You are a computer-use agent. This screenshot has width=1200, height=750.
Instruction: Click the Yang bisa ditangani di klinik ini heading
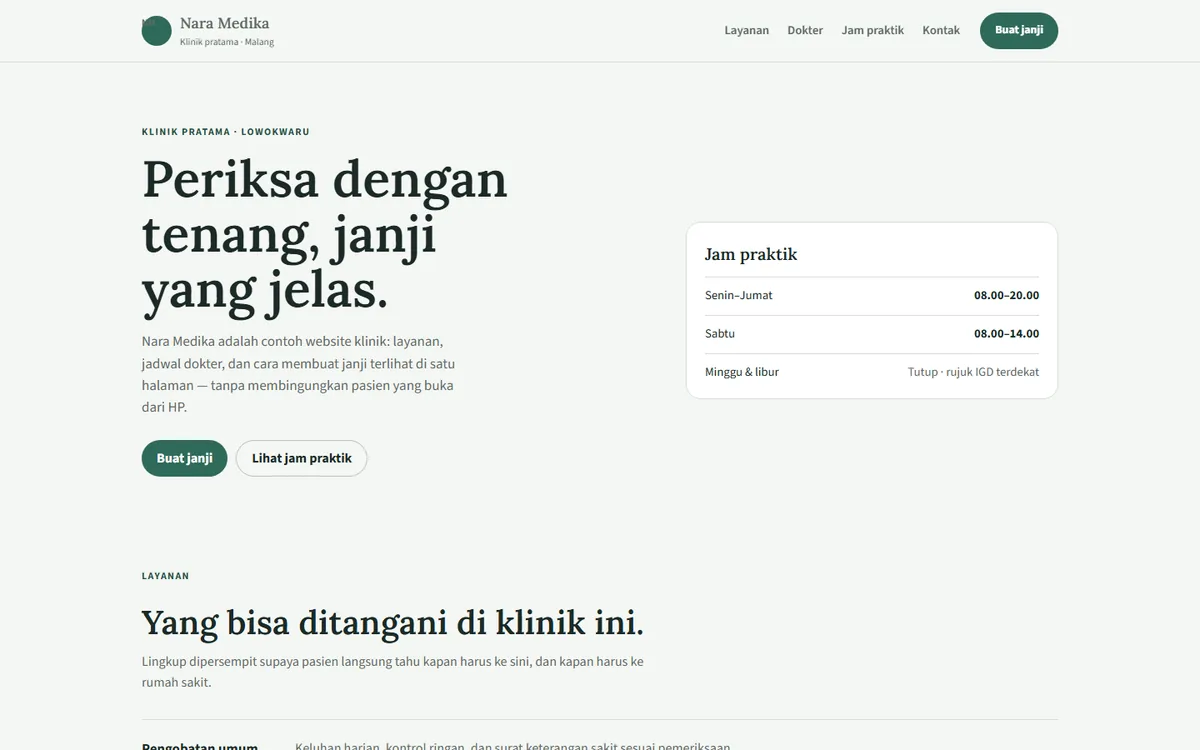(x=393, y=622)
